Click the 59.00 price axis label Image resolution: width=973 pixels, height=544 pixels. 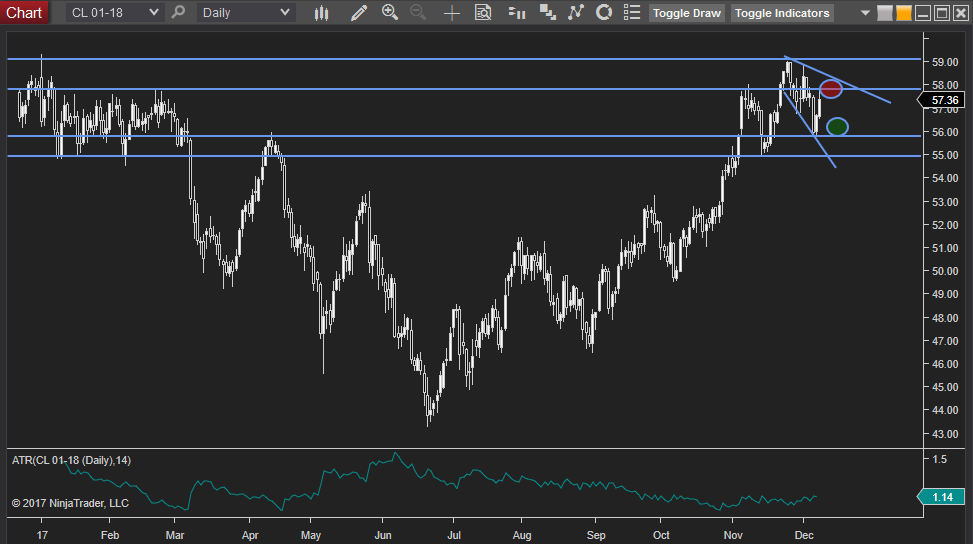pos(944,62)
